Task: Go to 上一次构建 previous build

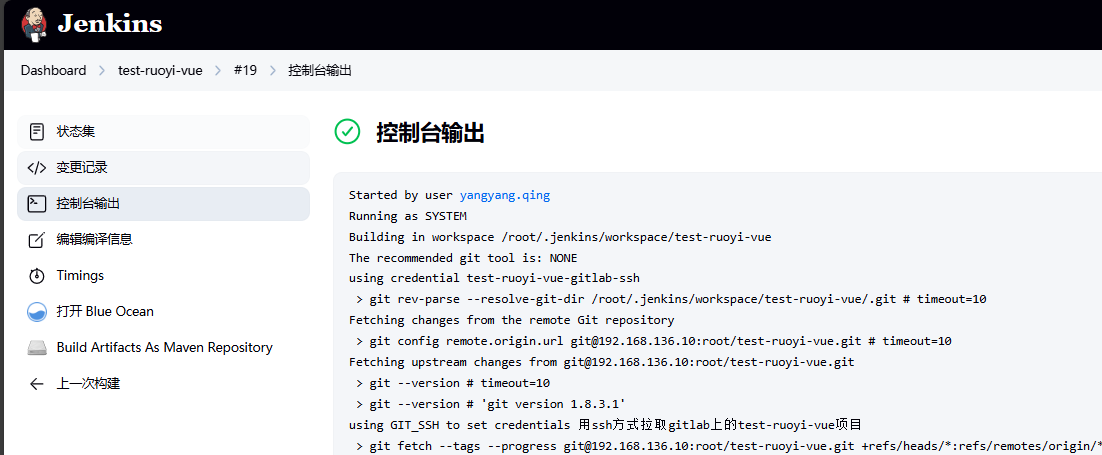Action: [163, 384]
